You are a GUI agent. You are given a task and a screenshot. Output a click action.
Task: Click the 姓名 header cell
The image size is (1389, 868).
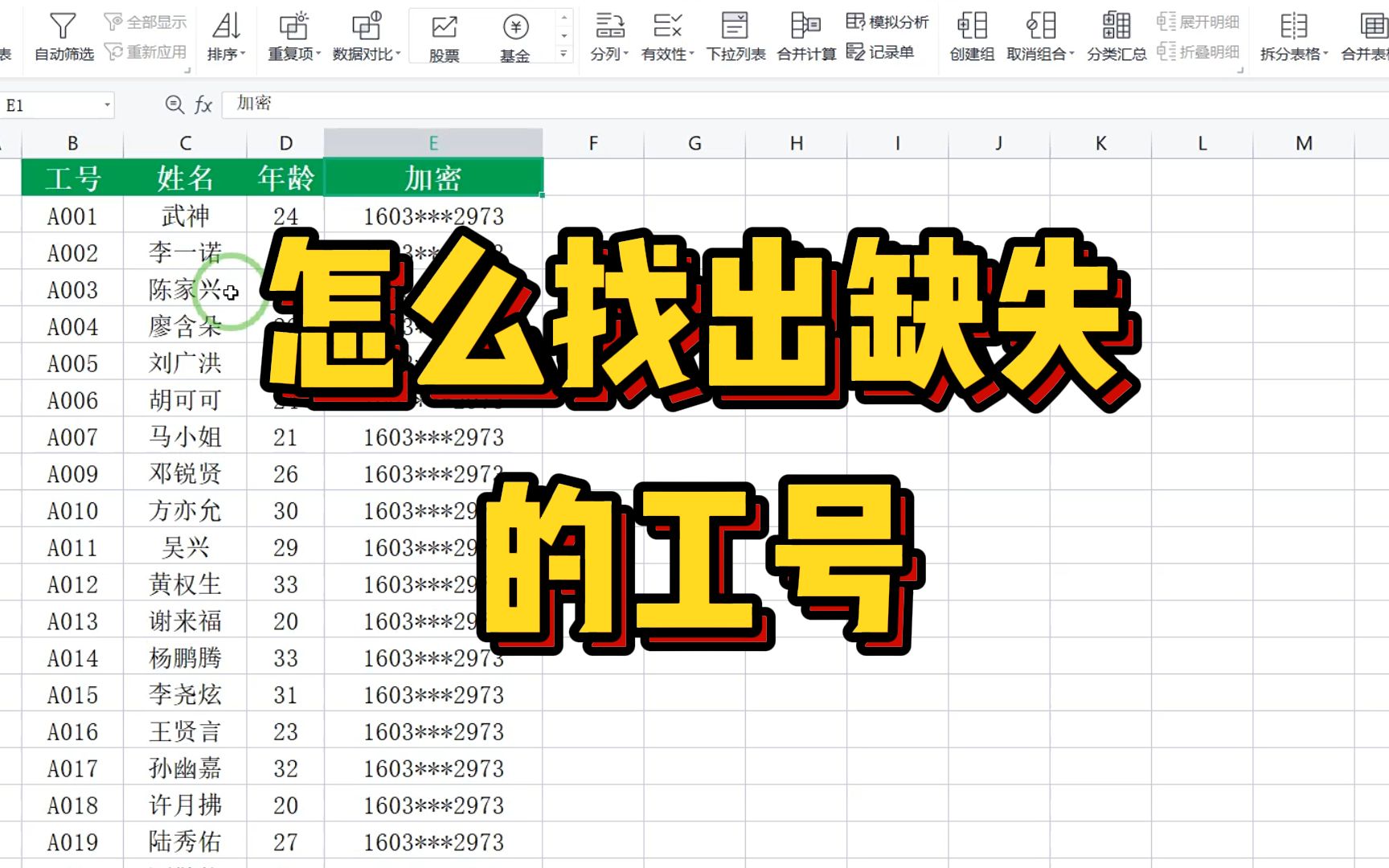pyautogui.click(x=185, y=178)
